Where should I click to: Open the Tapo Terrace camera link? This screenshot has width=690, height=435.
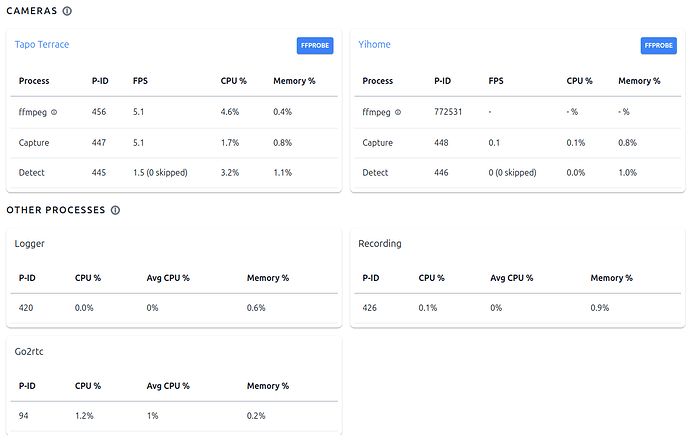coord(42,44)
